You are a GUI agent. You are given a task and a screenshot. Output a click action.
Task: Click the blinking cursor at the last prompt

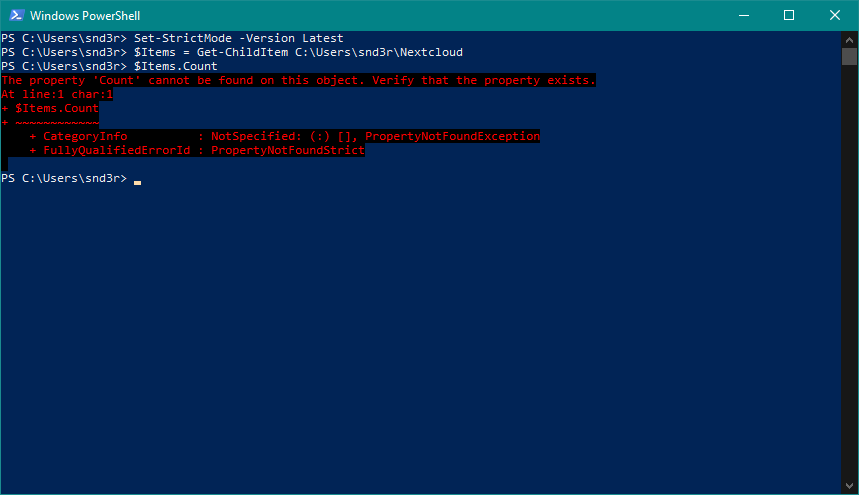click(x=138, y=182)
